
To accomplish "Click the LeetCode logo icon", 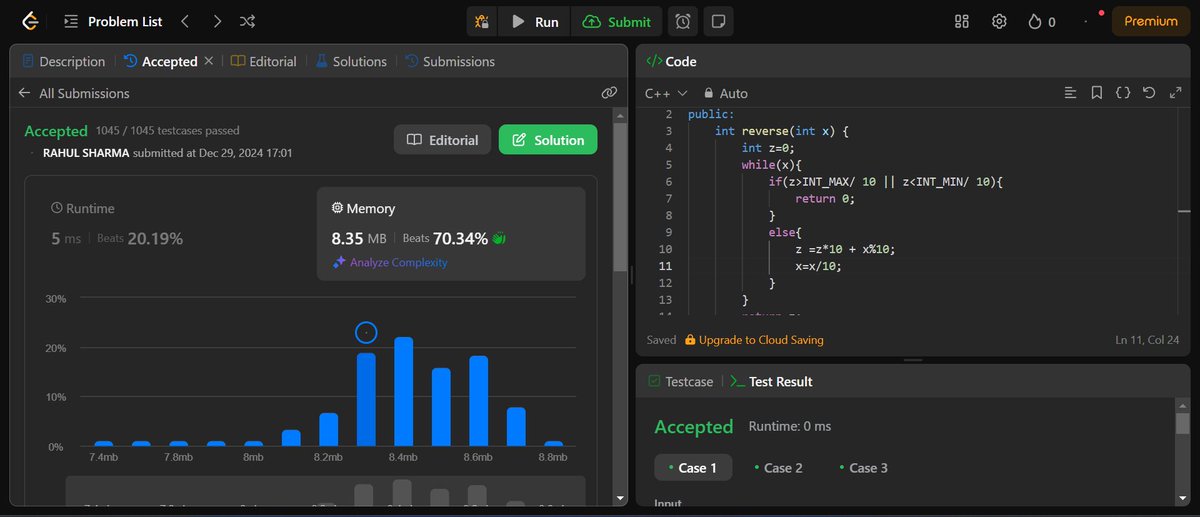I will (x=30, y=21).
